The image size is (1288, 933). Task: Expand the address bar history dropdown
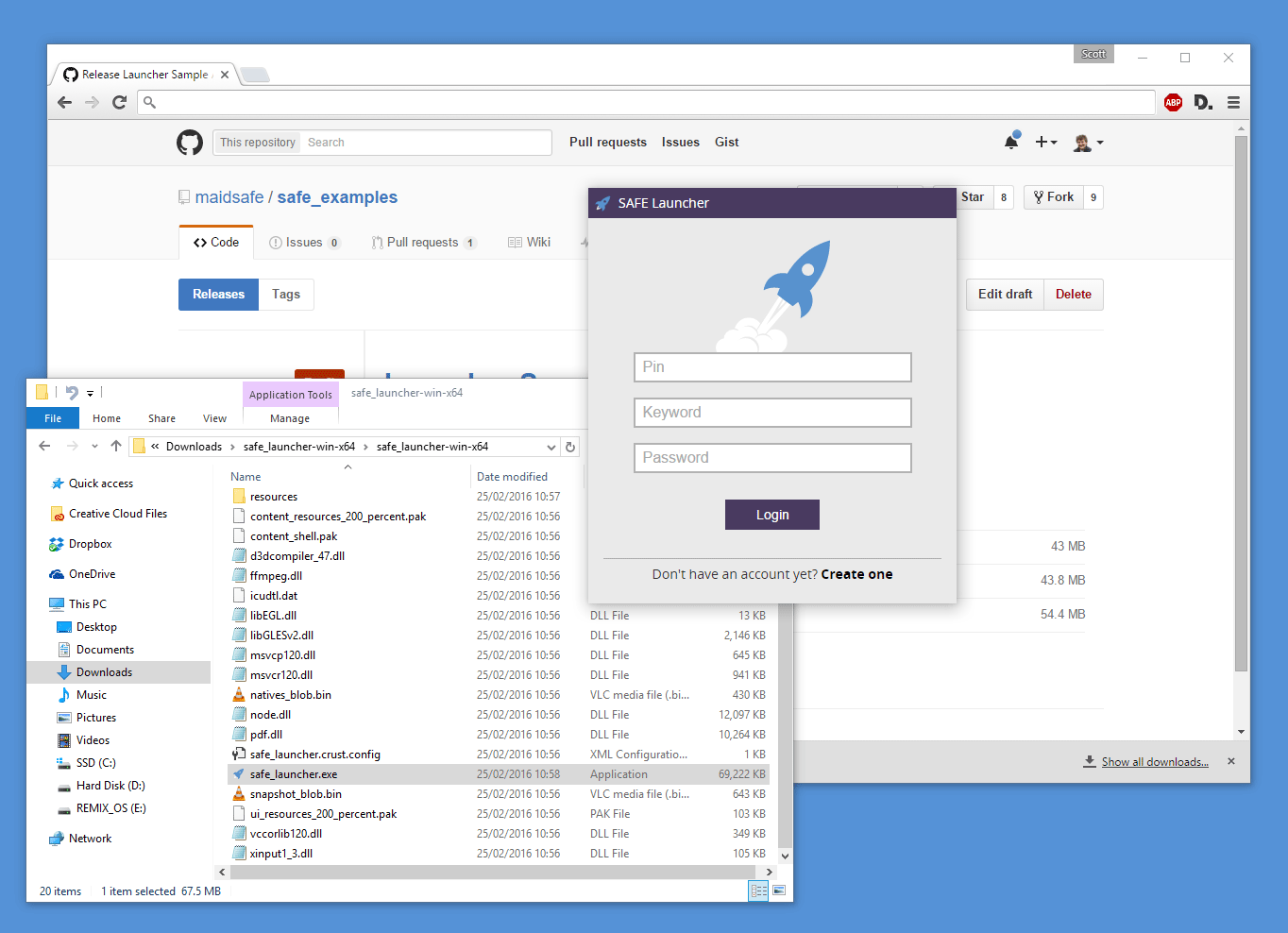551,447
